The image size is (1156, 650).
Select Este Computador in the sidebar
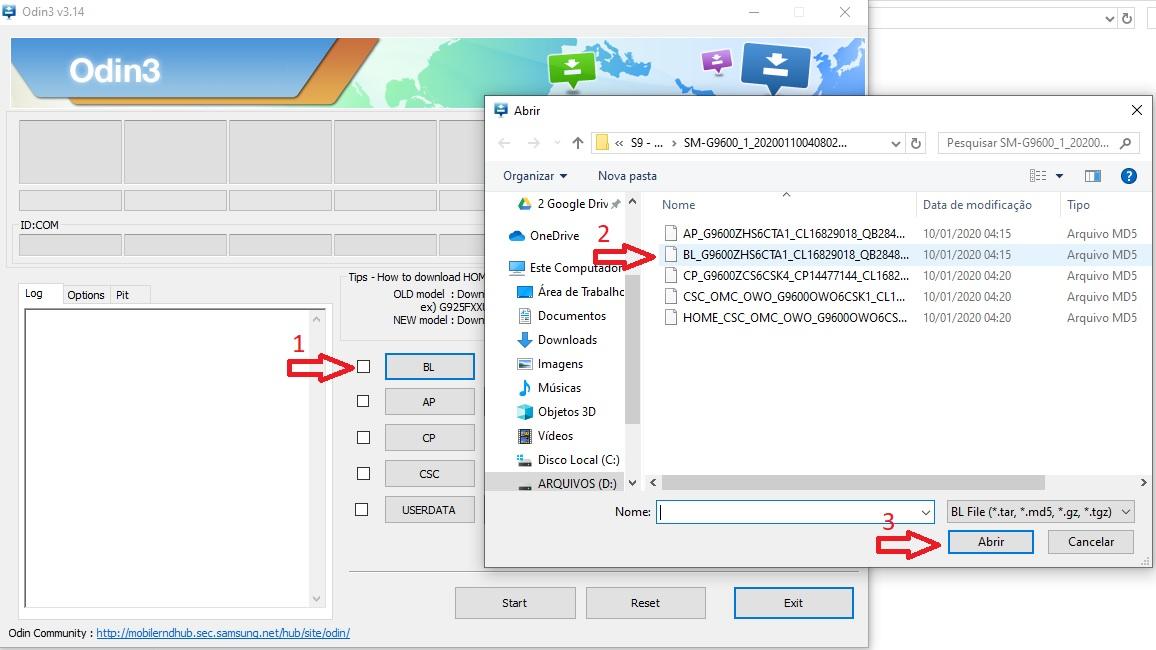pos(565,268)
